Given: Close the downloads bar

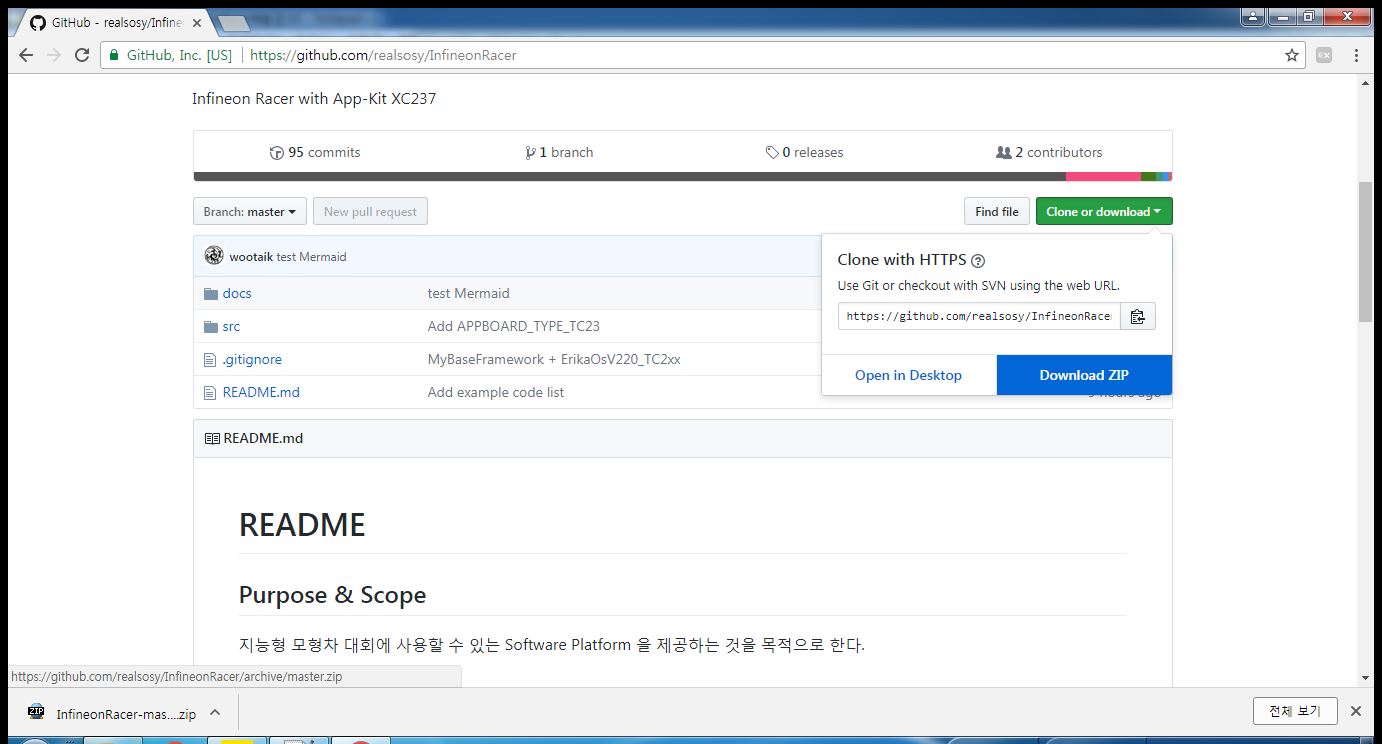Looking at the screenshot, I should pos(1356,711).
